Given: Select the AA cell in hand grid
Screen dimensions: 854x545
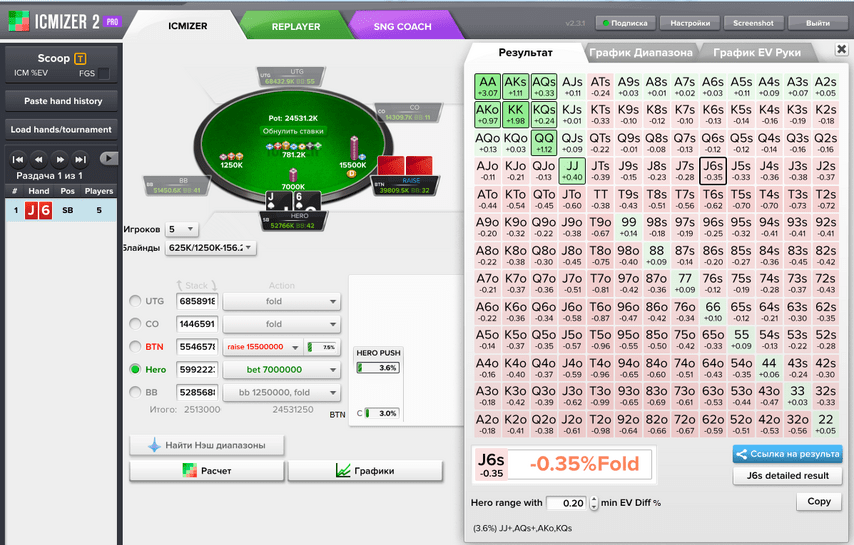Looking at the screenshot, I should tap(487, 86).
